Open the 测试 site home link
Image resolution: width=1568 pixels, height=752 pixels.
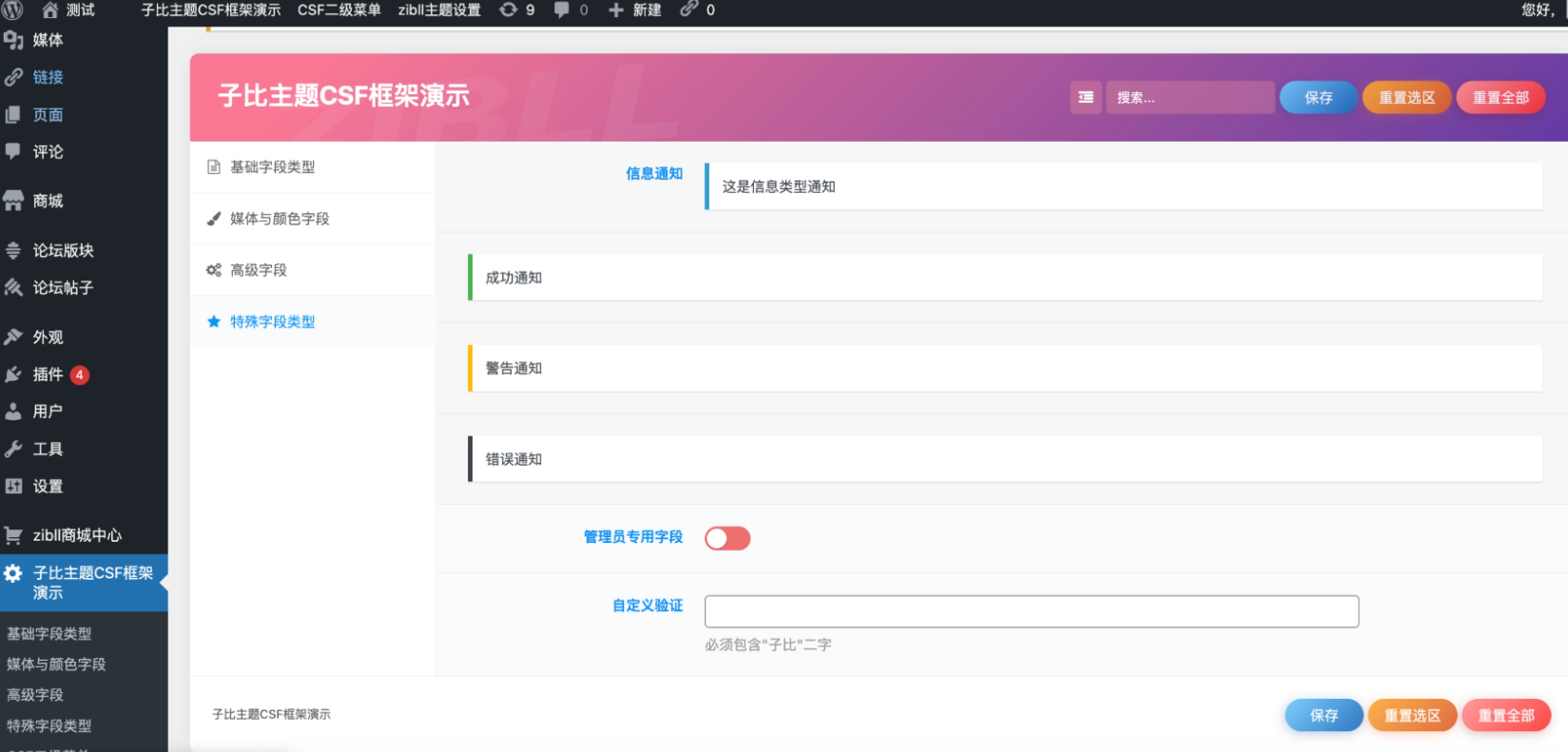pos(68,10)
